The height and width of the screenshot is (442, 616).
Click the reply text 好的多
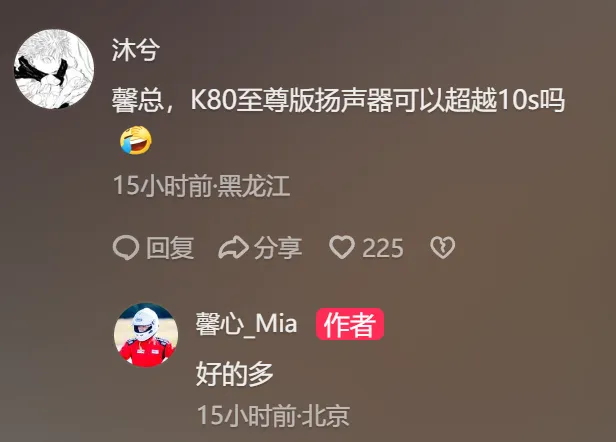pyautogui.click(x=235, y=374)
